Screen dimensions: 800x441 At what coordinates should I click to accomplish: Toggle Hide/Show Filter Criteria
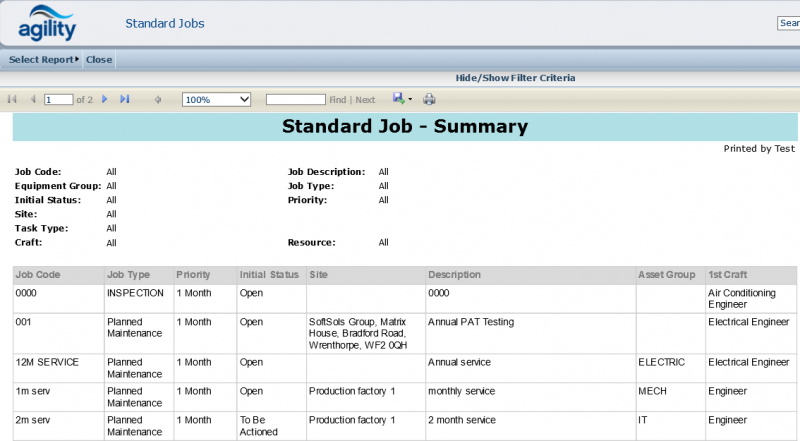pos(515,78)
